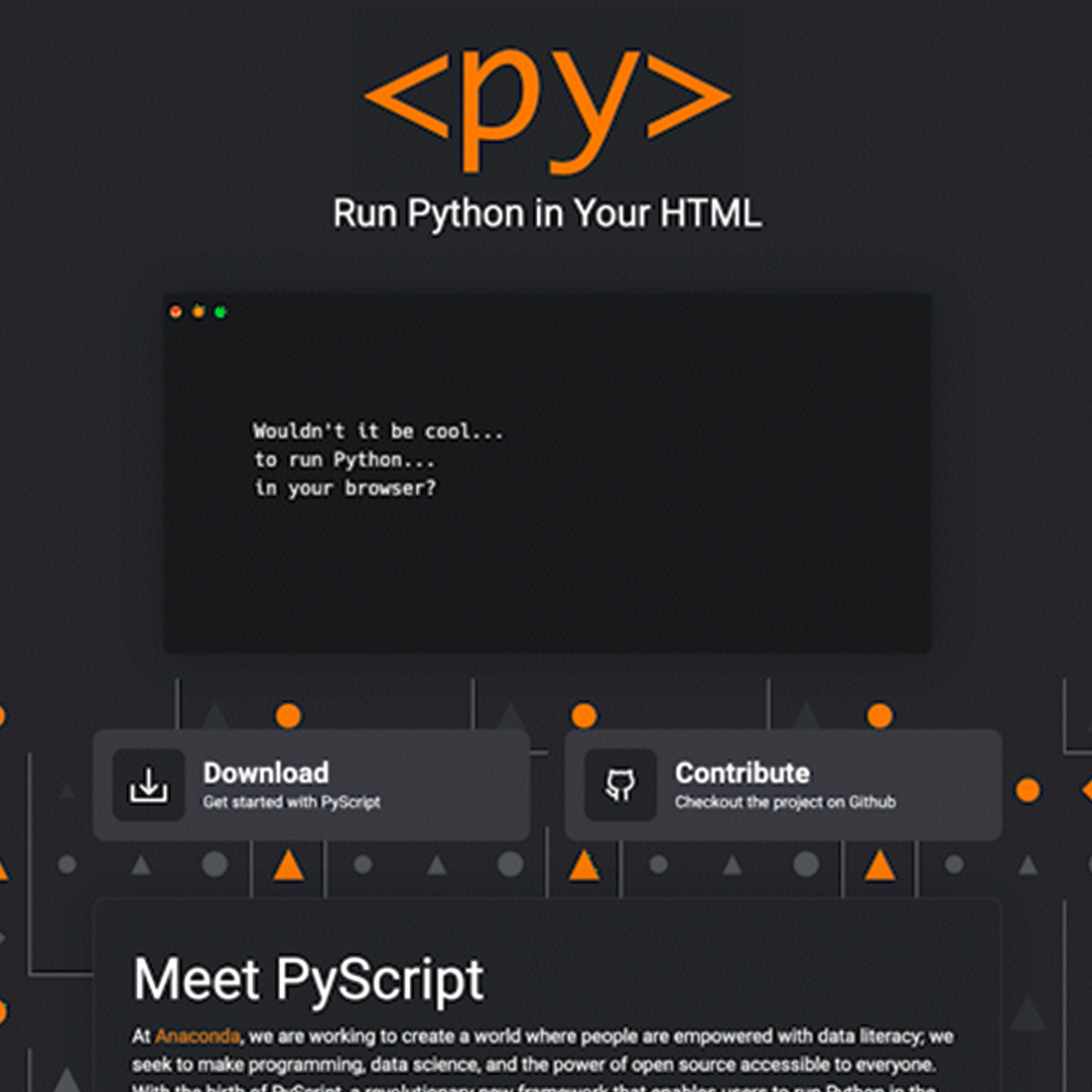
Task: Click "Checkout the project on Github" subtitle
Action: click(x=785, y=802)
